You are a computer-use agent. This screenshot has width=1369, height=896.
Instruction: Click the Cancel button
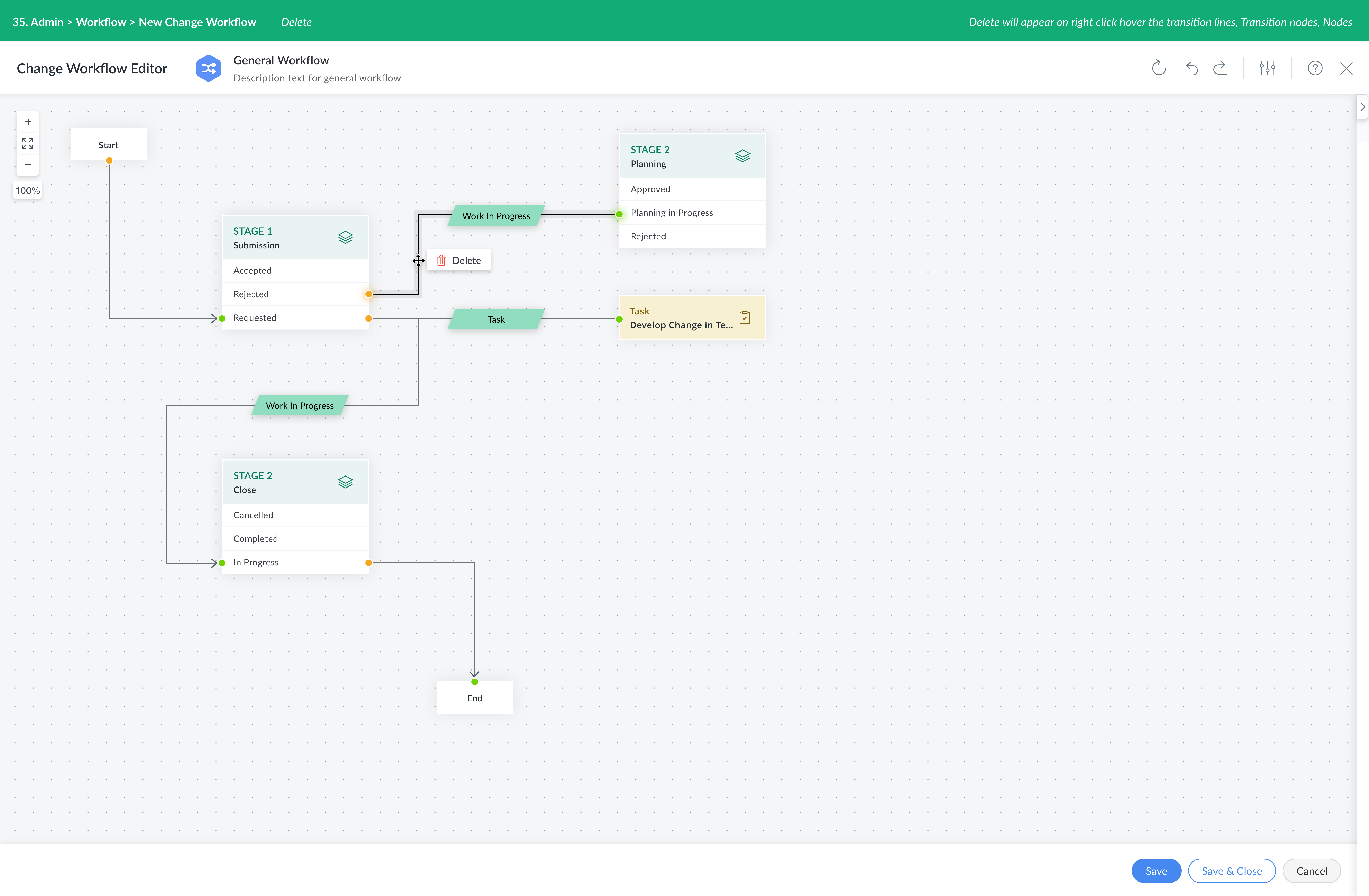click(x=1312, y=871)
